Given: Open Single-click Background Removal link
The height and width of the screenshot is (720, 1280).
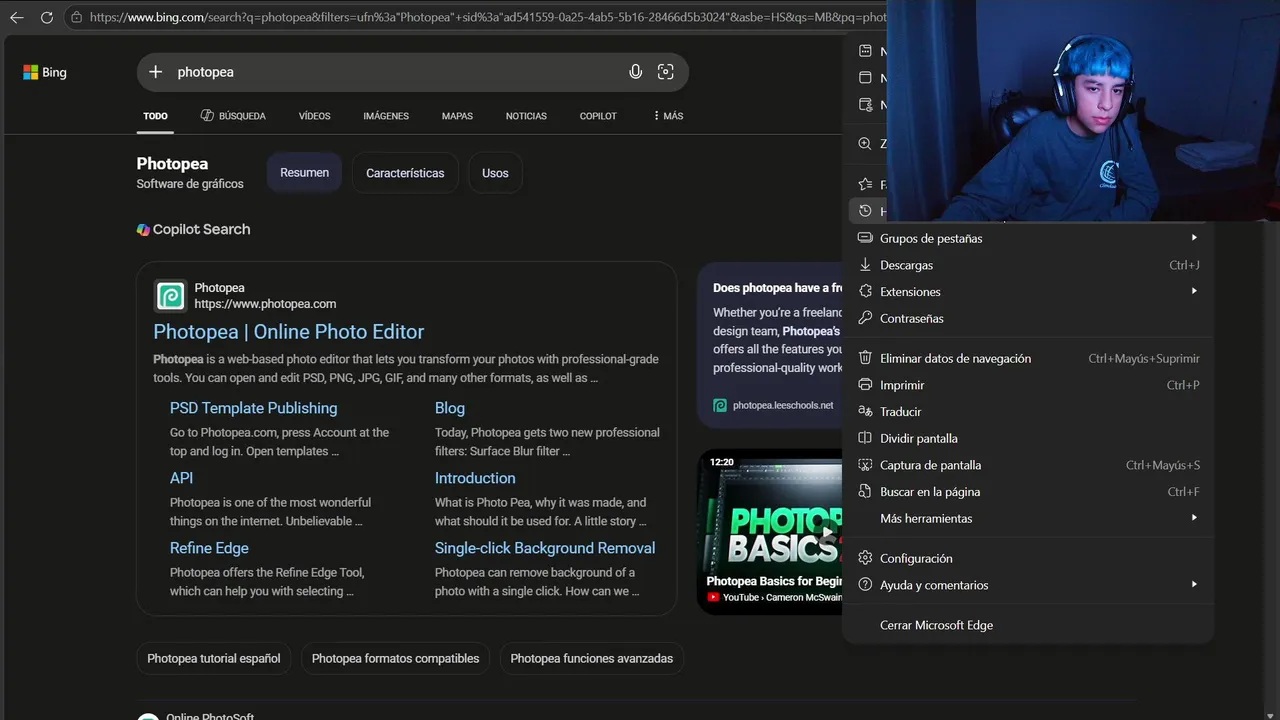Looking at the screenshot, I should [545, 548].
